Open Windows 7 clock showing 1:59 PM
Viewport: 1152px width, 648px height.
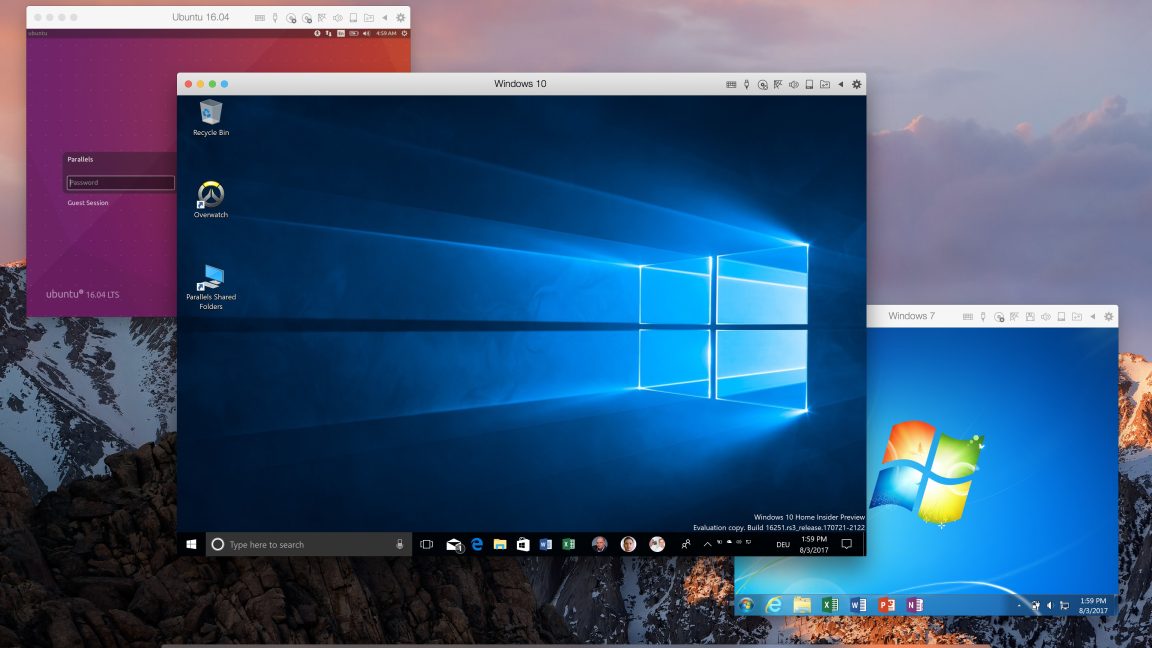[x=1093, y=605]
